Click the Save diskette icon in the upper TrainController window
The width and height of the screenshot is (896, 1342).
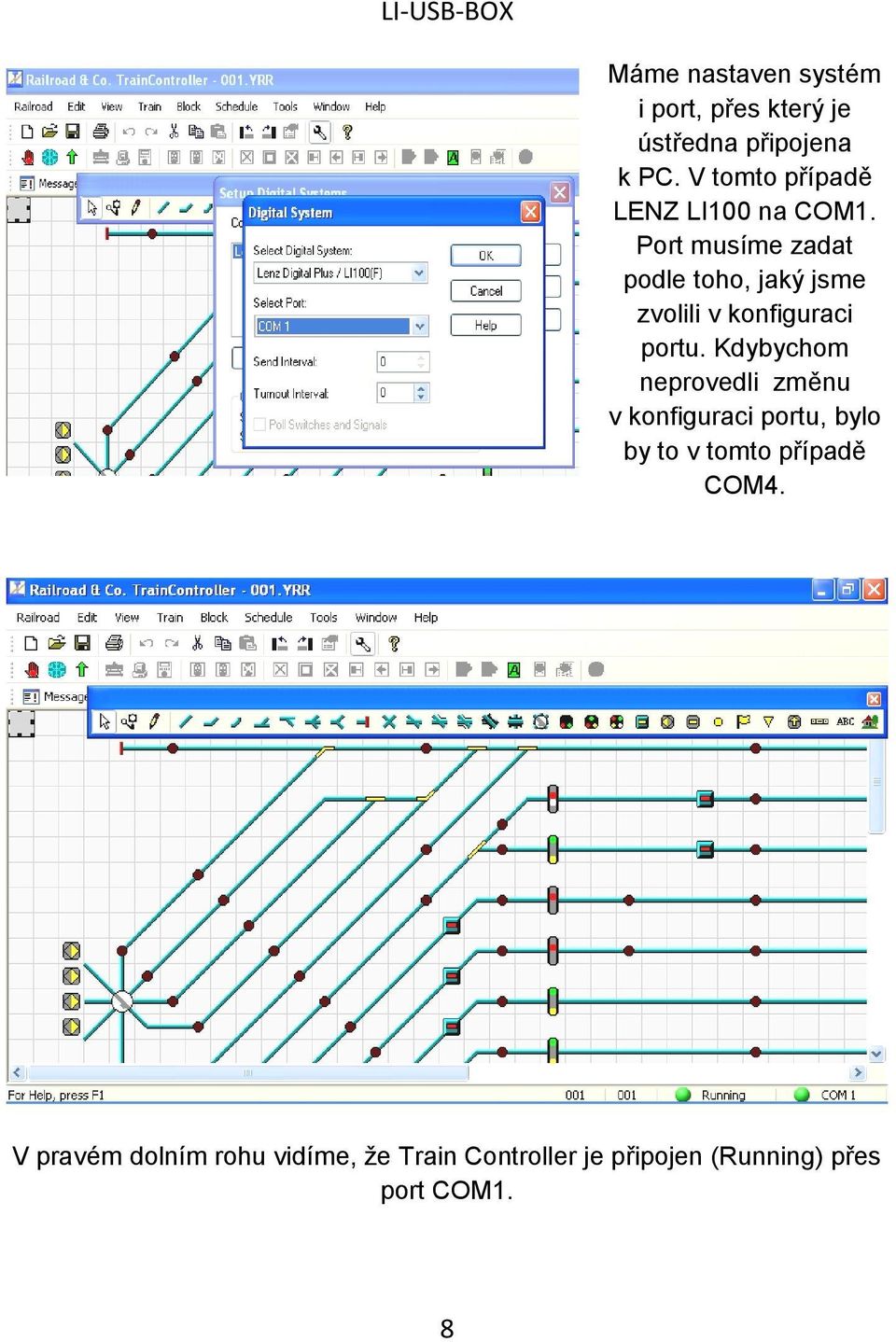click(x=73, y=132)
